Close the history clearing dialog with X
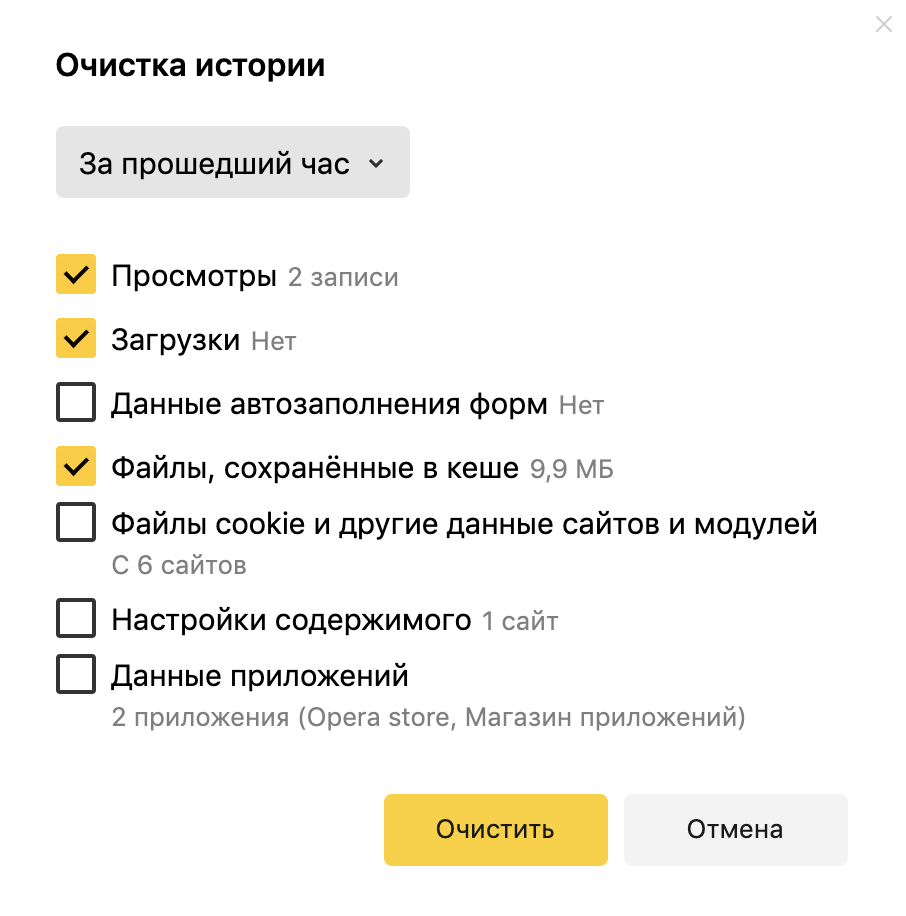The width and height of the screenshot is (906, 916). [x=883, y=25]
